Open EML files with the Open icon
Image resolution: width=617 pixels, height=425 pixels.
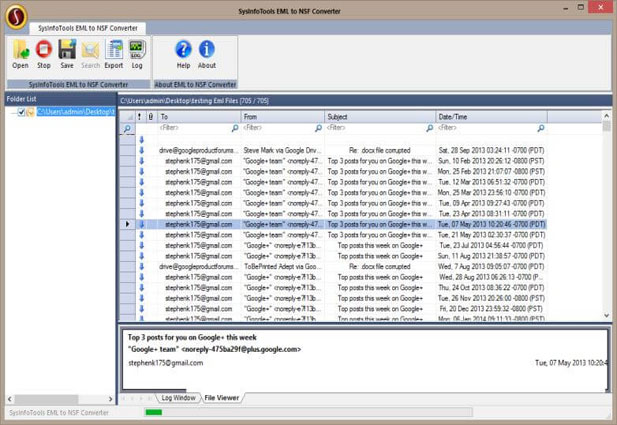[20, 54]
